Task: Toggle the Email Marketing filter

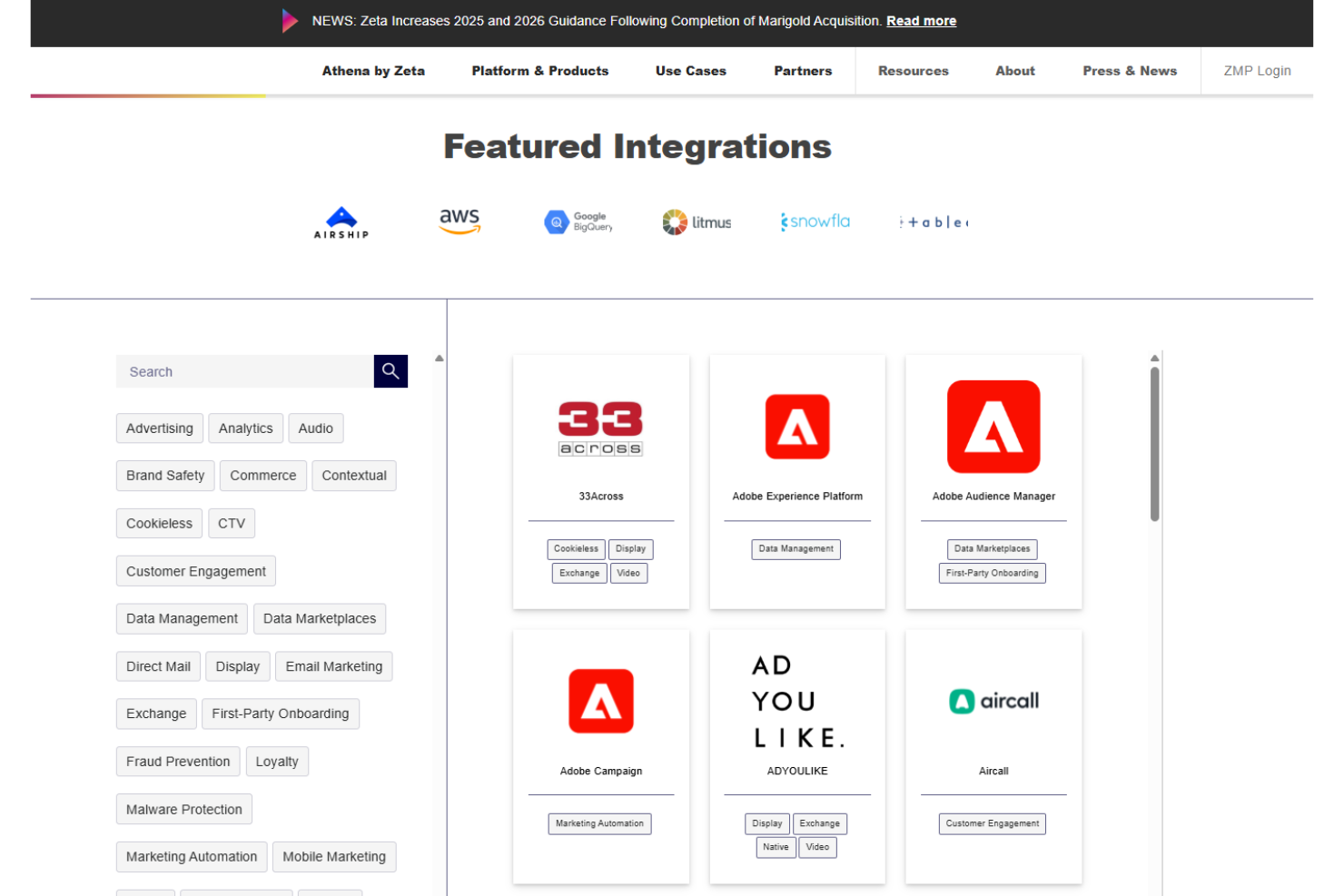Action: [x=334, y=666]
